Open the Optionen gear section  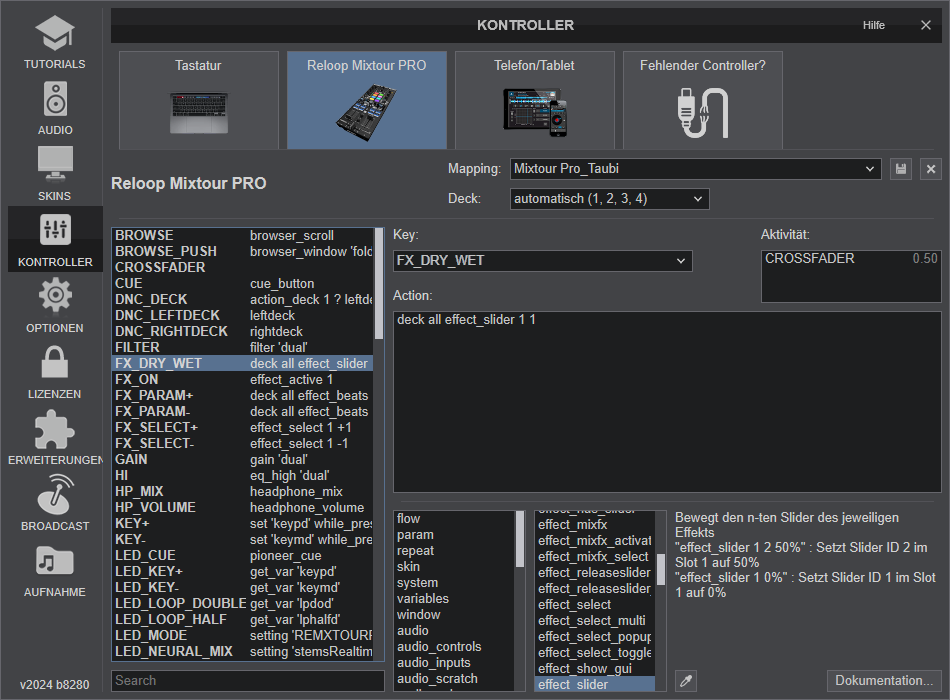pyautogui.click(x=55, y=305)
